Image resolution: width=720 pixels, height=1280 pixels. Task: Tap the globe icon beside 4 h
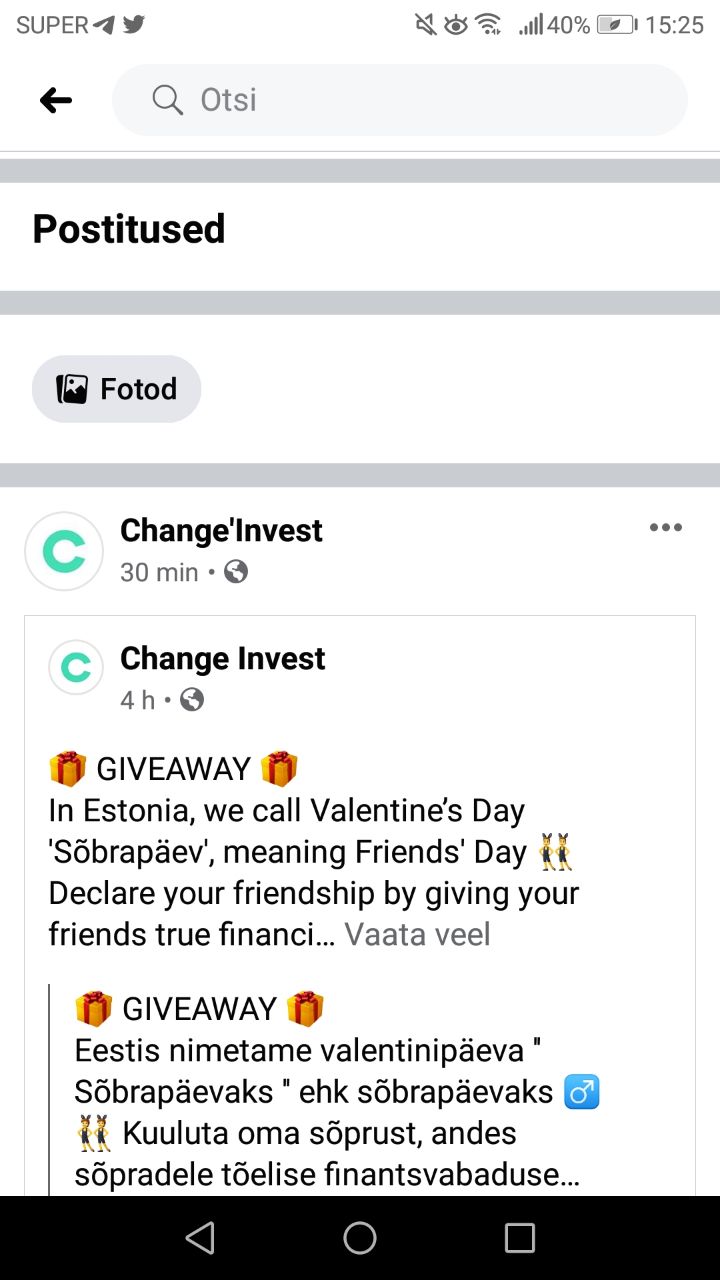pos(192,700)
